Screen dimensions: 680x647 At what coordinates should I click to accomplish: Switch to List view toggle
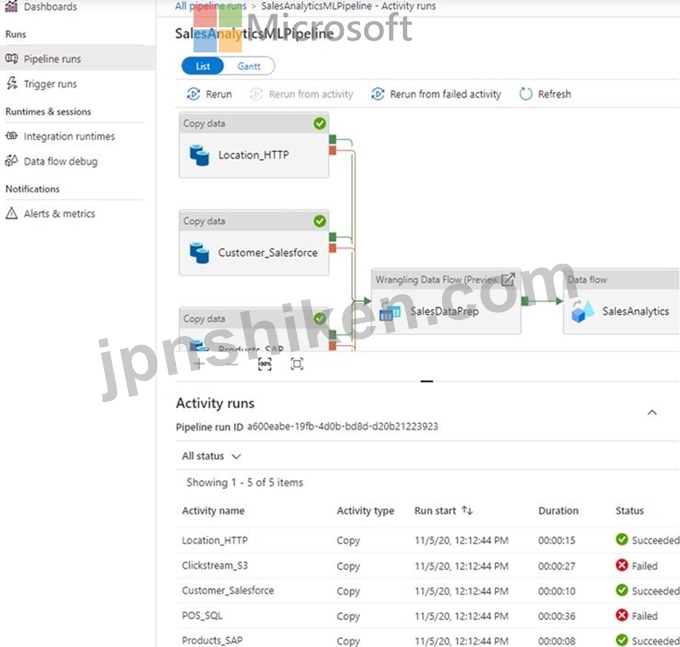203,66
